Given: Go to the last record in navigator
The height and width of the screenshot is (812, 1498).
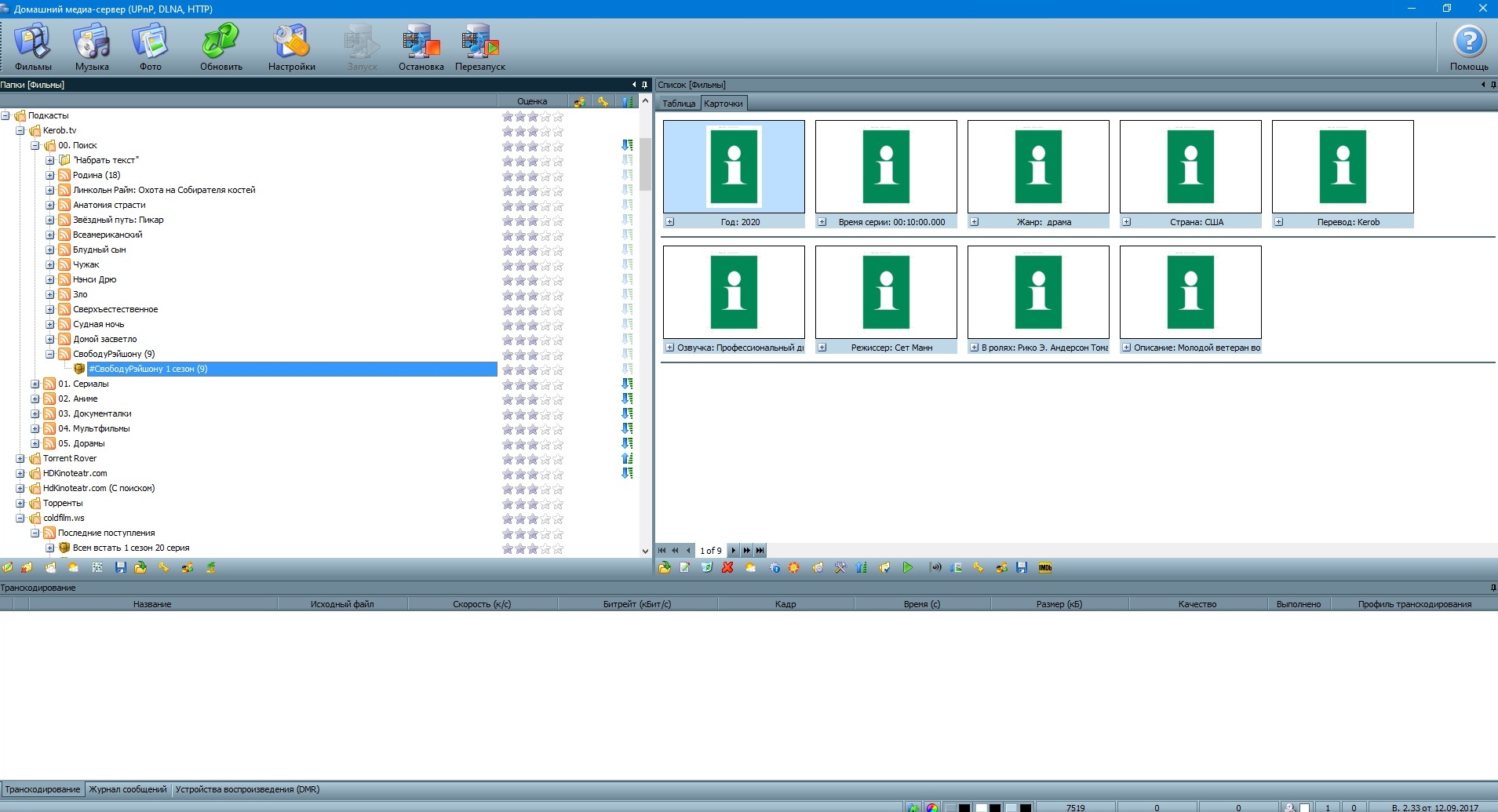Looking at the screenshot, I should pyautogui.click(x=760, y=551).
